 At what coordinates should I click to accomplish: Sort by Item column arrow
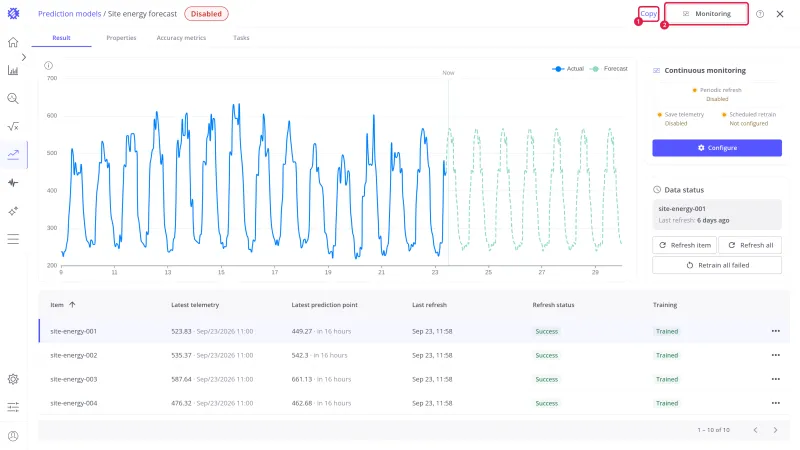[x=72, y=305]
